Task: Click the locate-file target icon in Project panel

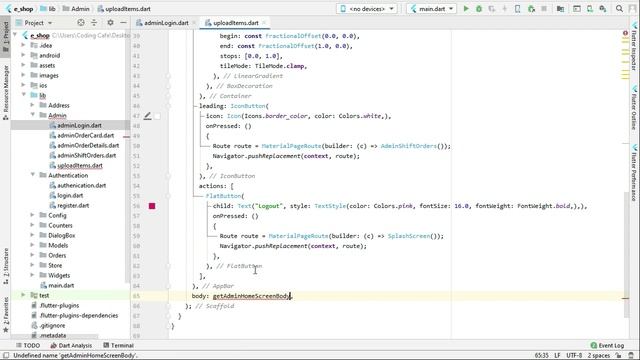Action: click(81, 23)
